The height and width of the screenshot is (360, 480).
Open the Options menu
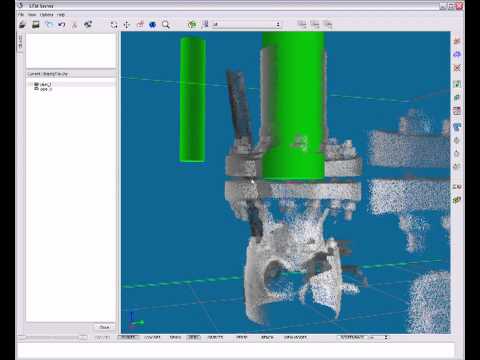(46, 15)
